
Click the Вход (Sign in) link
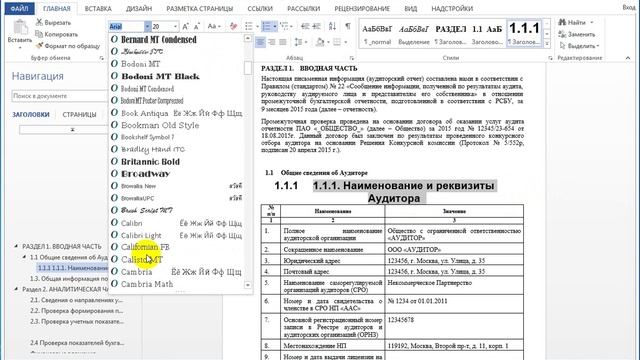[x=629, y=7]
